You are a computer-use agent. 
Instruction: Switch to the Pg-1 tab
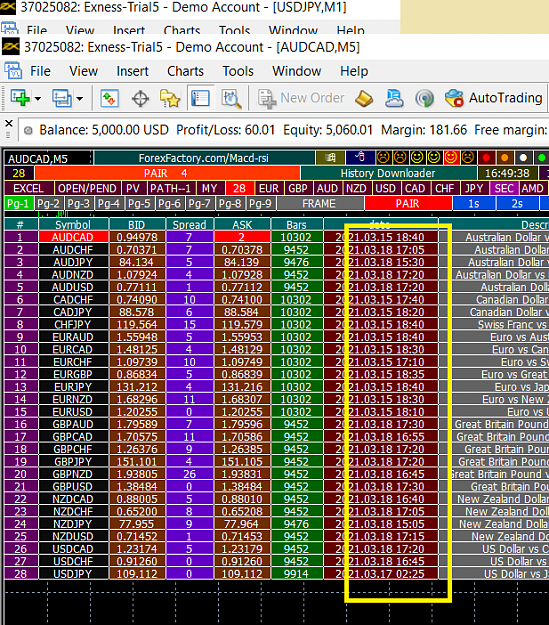point(19,204)
